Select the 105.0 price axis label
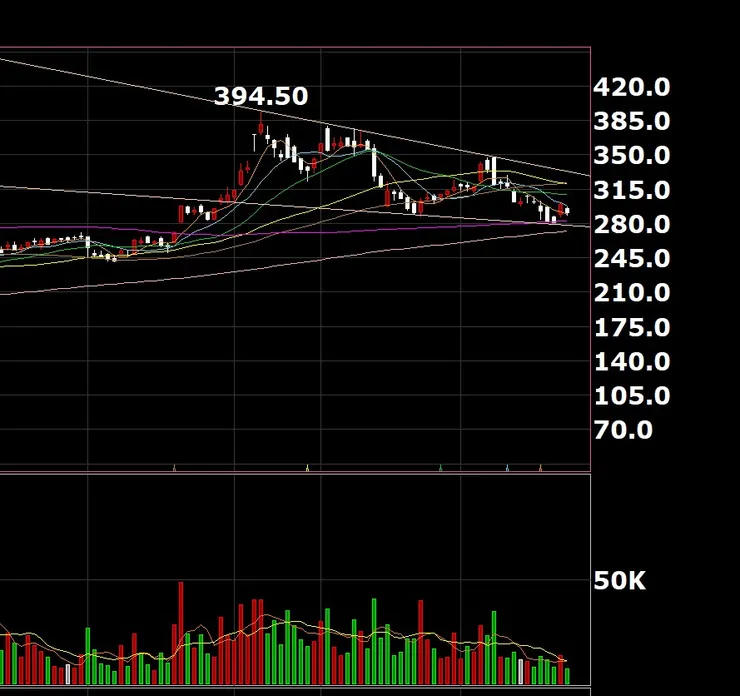This screenshot has width=740, height=696. 631,396
